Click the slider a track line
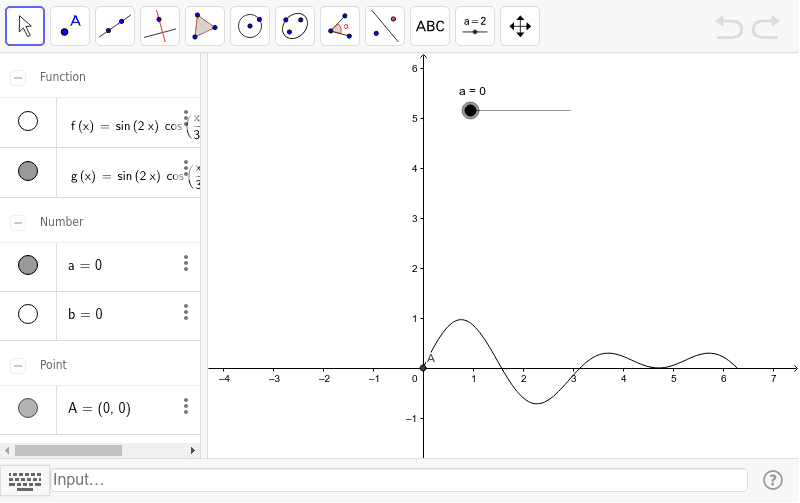This screenshot has width=800, height=503. coord(526,110)
